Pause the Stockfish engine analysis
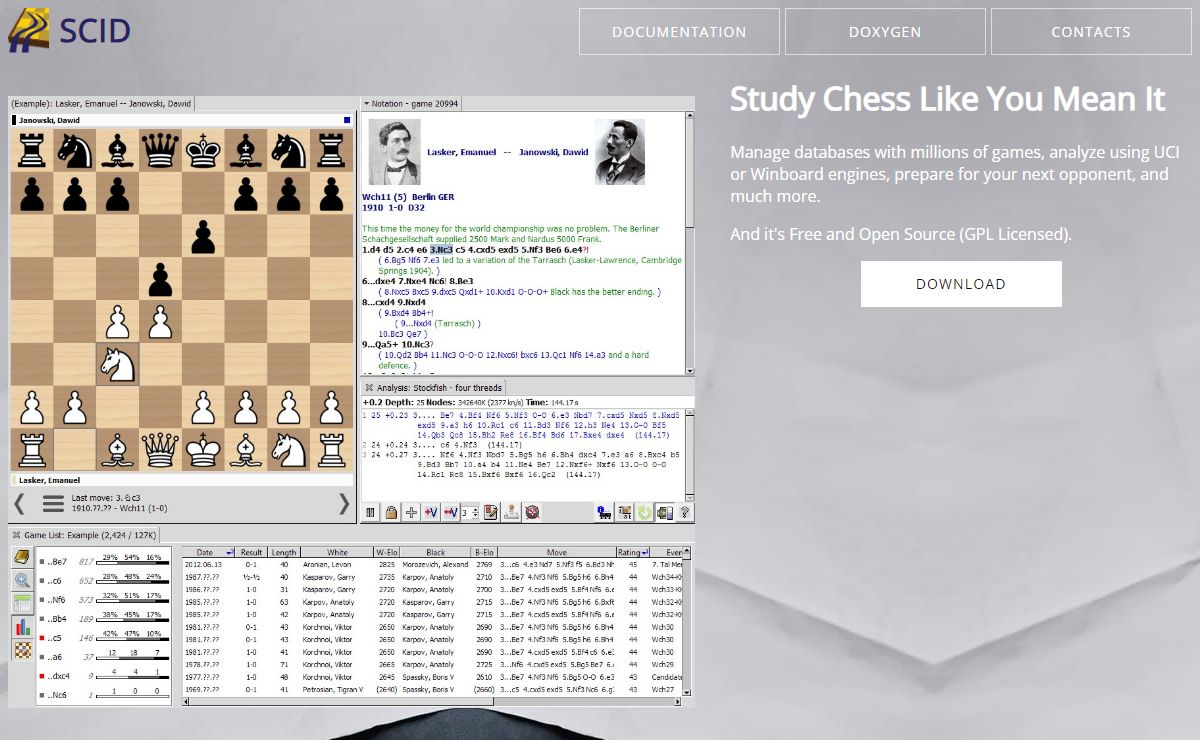Screen dimensions: 1200x740 (370, 512)
